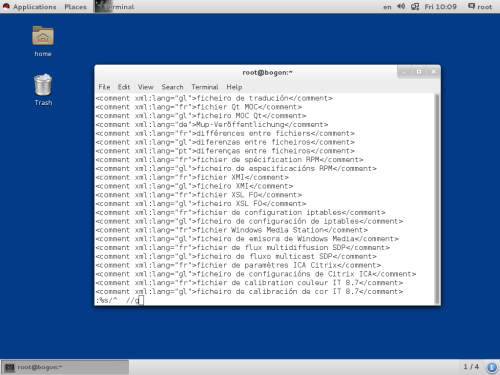Viewport: 500px width, 375px height.
Task: Click the line 'fichier de configuration iptables'
Action: point(240,212)
